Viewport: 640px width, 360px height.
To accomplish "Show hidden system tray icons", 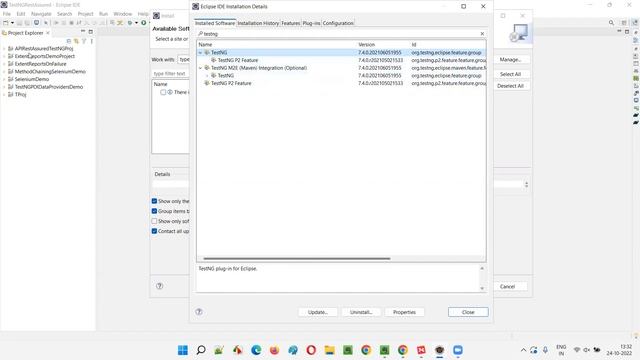I will tap(523, 350).
